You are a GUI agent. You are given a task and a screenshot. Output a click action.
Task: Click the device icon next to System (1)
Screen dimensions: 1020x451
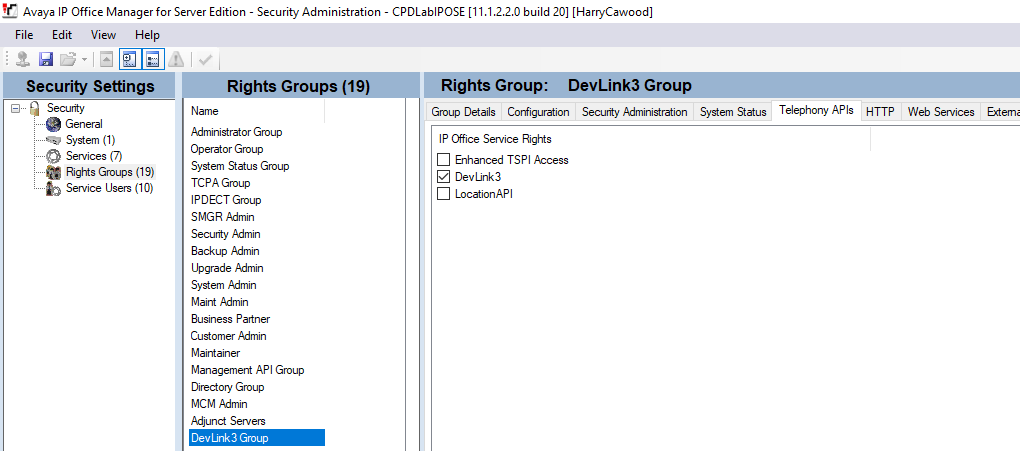click(x=53, y=140)
